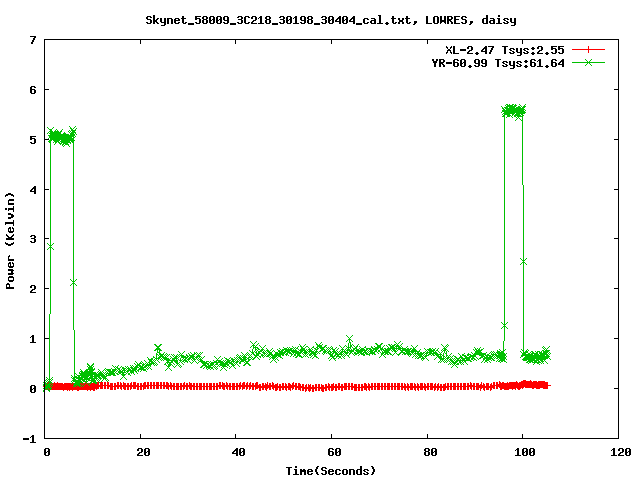
Task: Click the x-axis tick label 100
Action: tap(525, 452)
